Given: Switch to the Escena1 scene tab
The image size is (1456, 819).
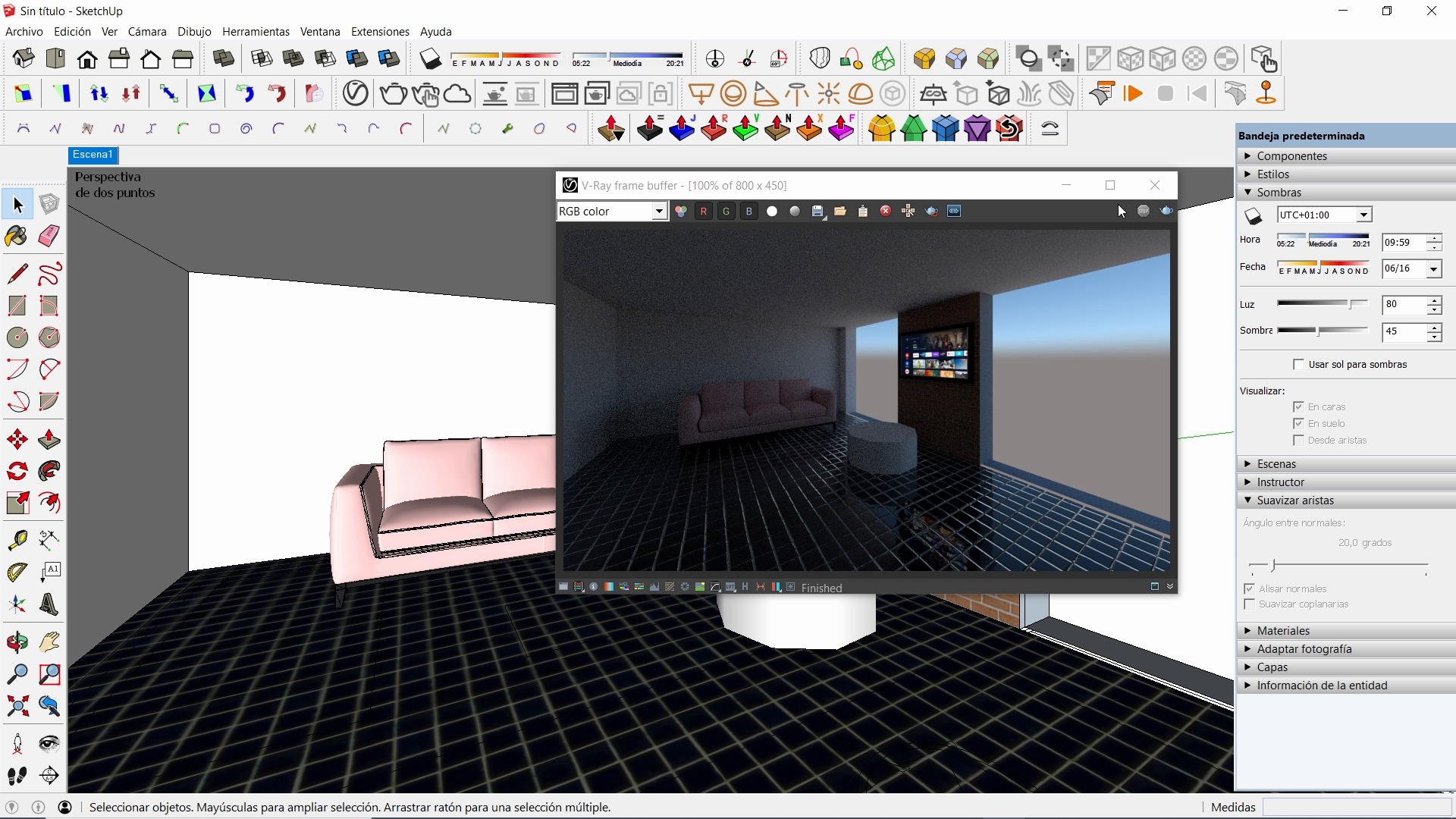Looking at the screenshot, I should pyautogui.click(x=93, y=155).
